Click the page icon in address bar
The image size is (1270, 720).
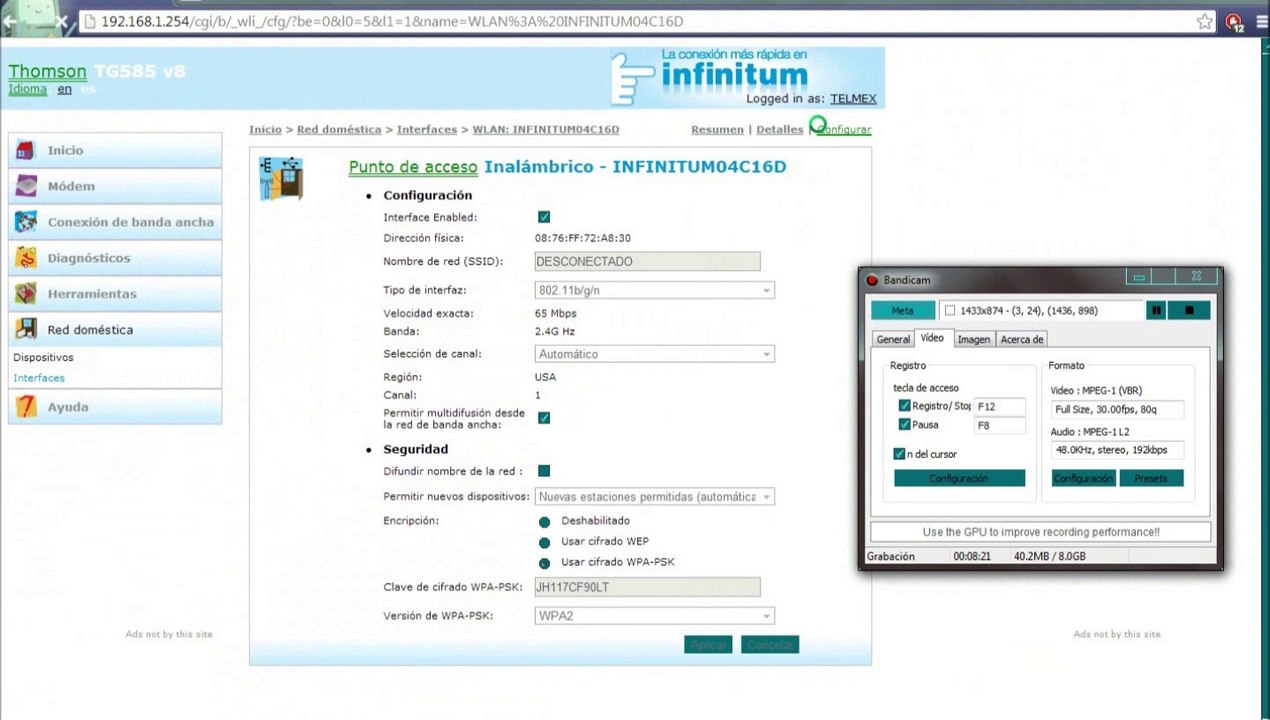tap(90, 21)
